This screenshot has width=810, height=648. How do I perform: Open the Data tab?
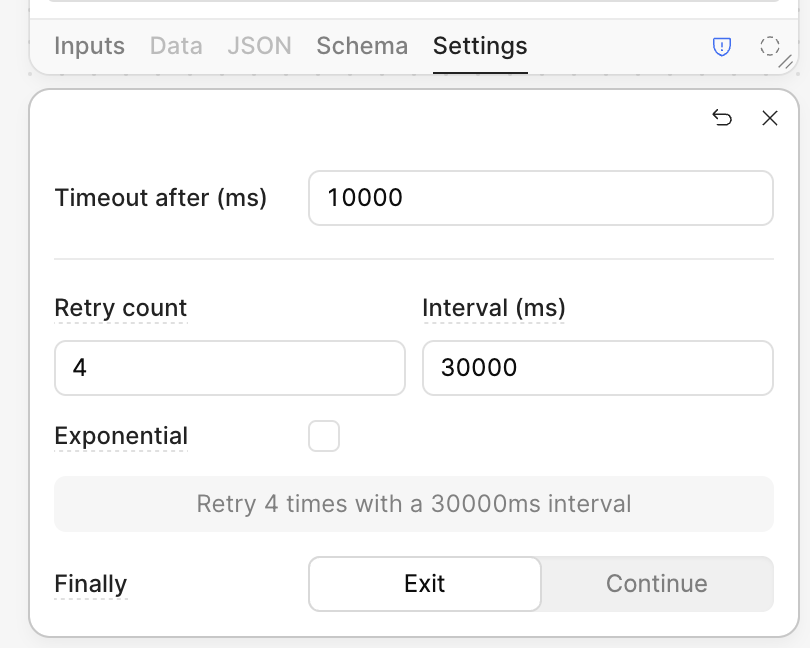176,46
